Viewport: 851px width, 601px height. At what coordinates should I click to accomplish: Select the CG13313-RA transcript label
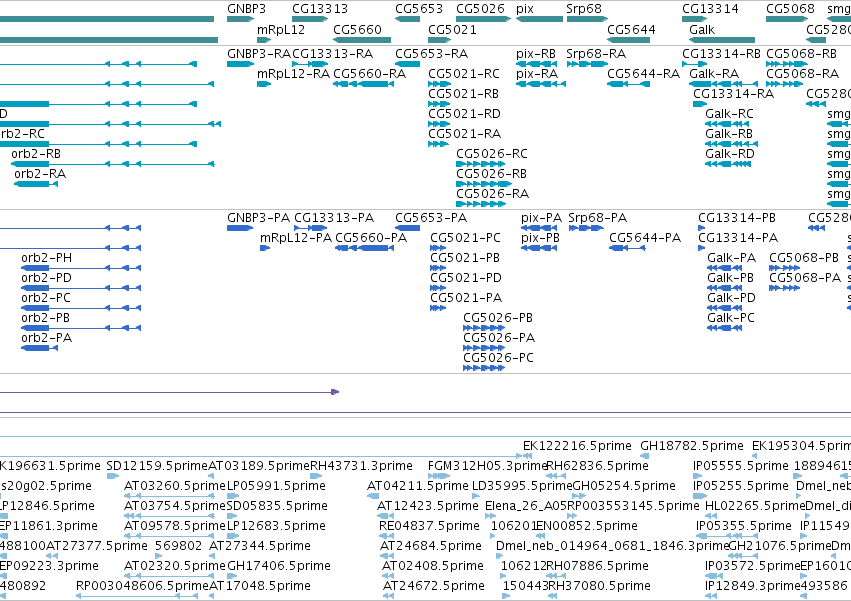(x=333, y=54)
